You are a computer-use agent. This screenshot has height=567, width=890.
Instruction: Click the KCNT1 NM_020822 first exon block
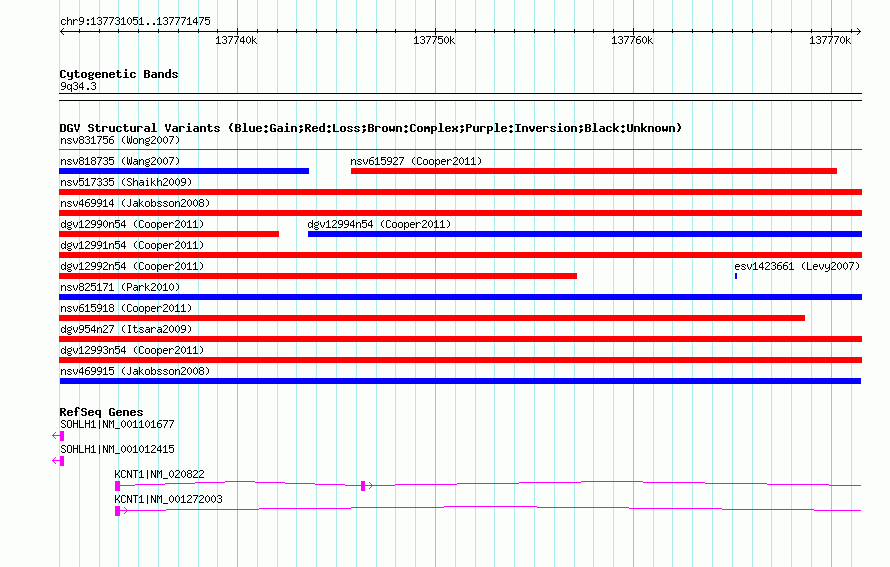pos(117,486)
